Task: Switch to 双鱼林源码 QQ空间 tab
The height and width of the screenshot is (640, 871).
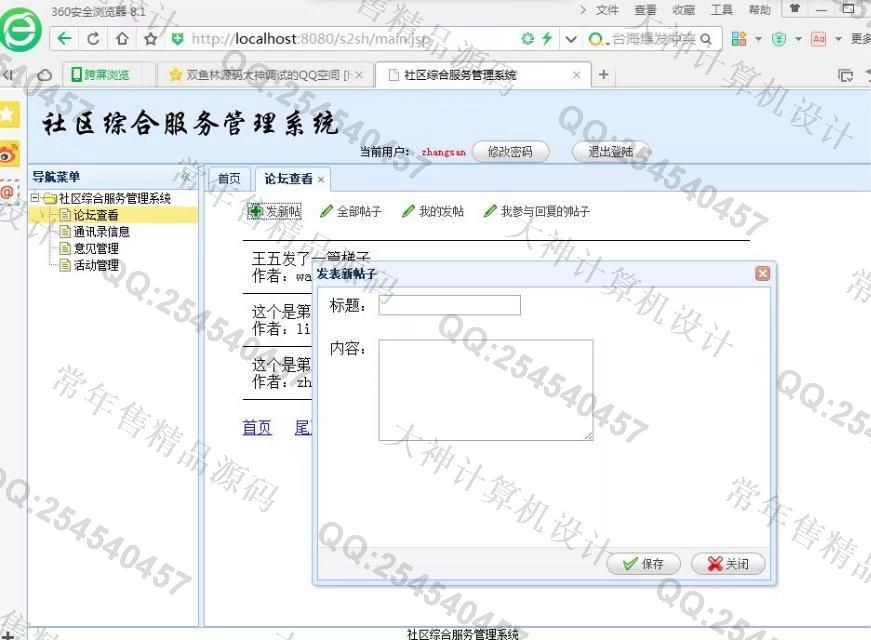Action: click(266, 74)
